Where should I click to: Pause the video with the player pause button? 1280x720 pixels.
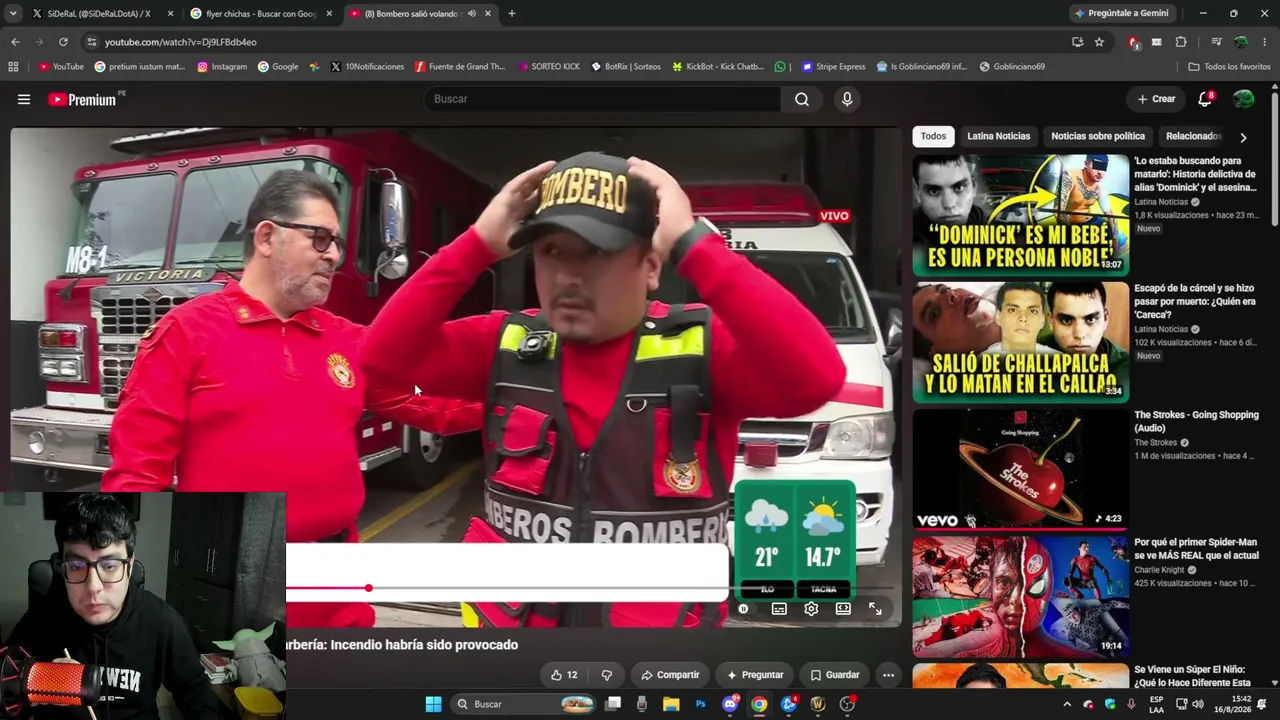pos(743,609)
